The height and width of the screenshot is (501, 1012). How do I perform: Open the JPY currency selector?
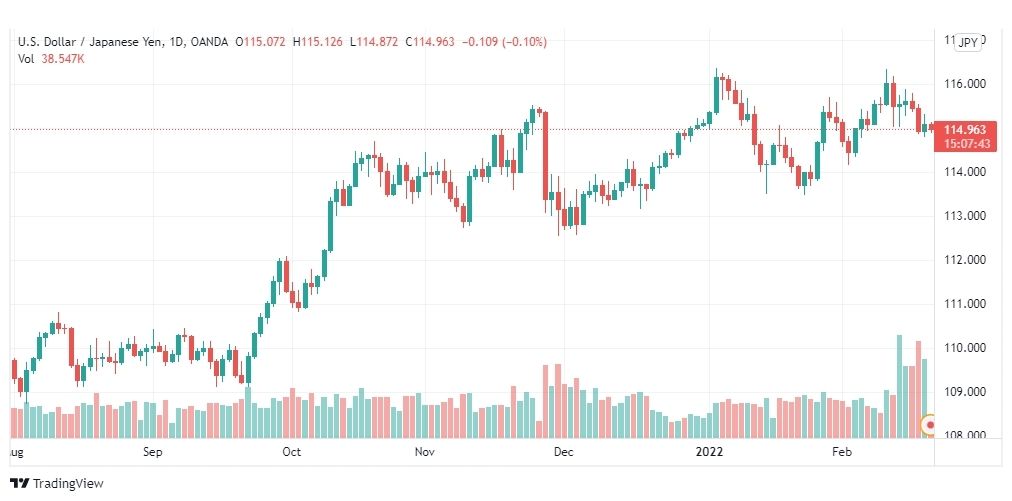[x=967, y=43]
